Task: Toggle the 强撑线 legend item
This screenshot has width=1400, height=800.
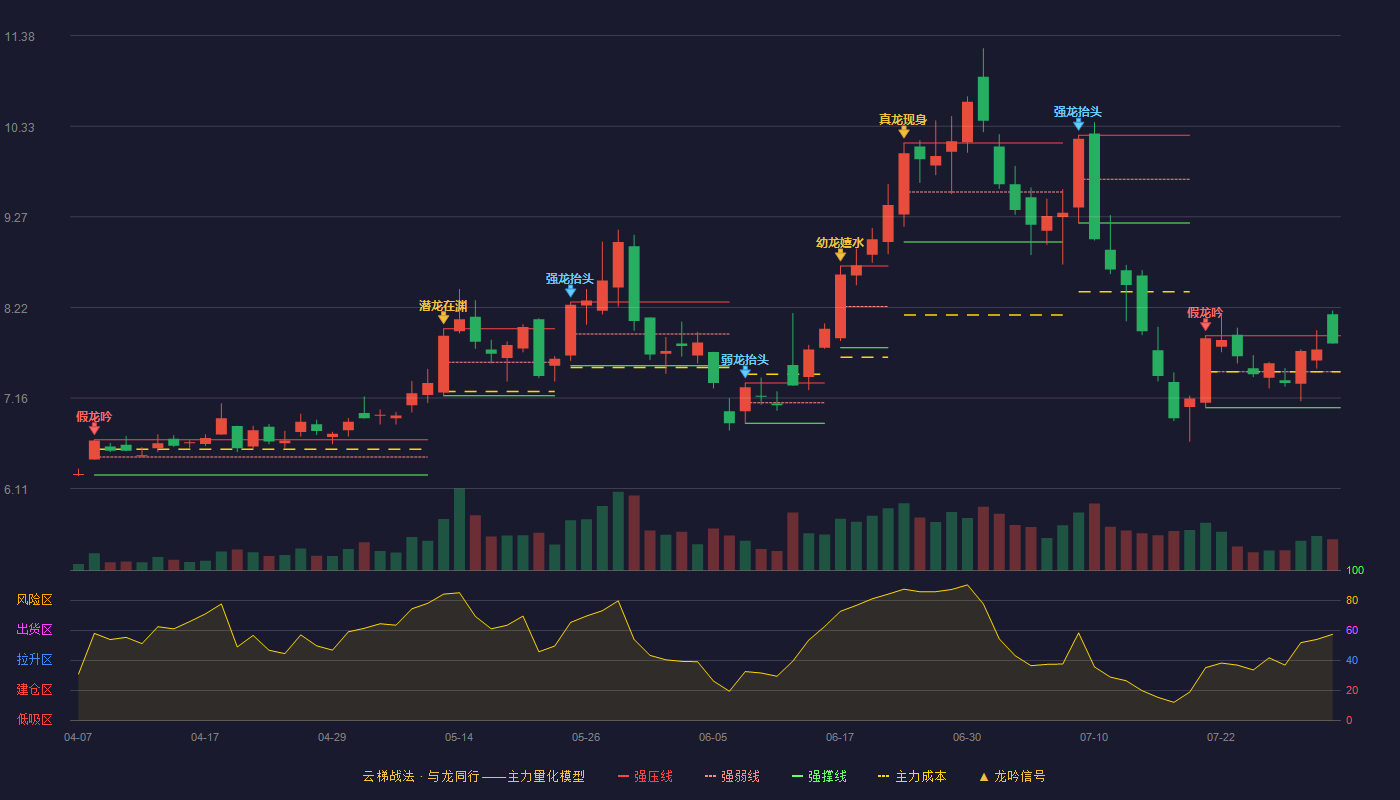Action: [819, 776]
